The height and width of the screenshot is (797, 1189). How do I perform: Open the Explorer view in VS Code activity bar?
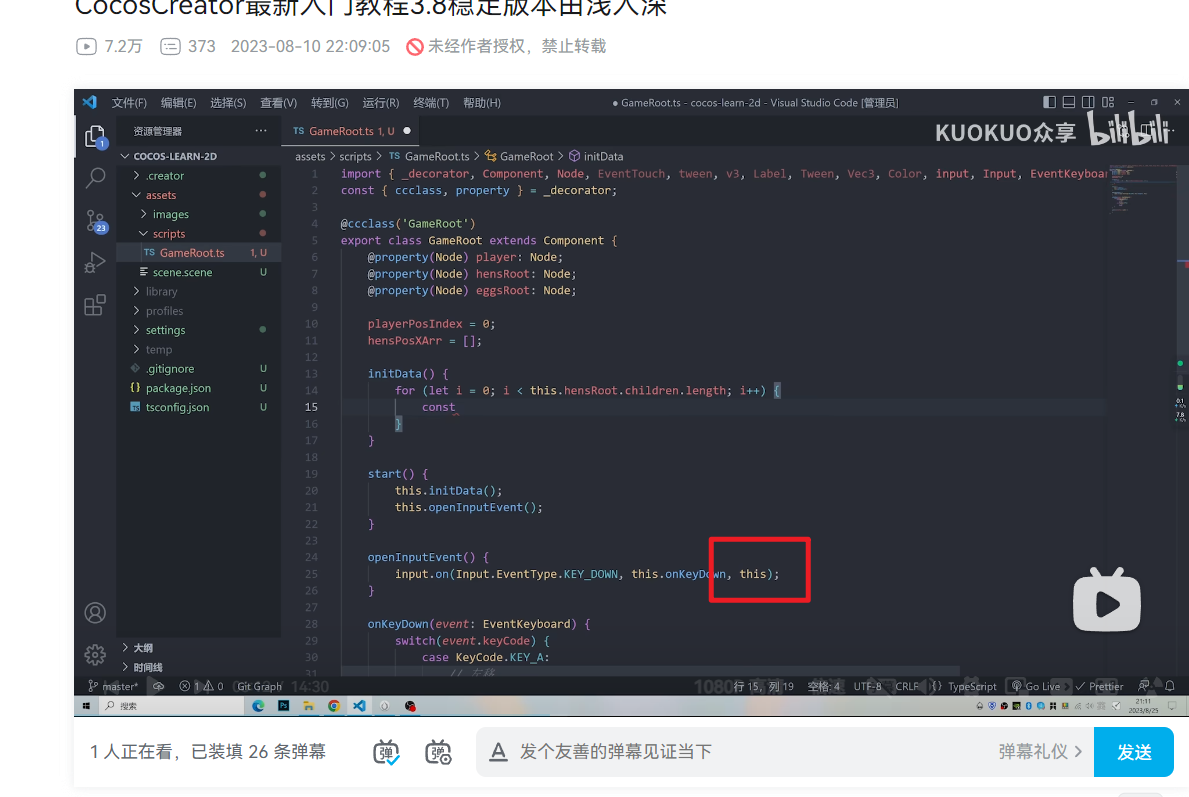tap(96, 137)
